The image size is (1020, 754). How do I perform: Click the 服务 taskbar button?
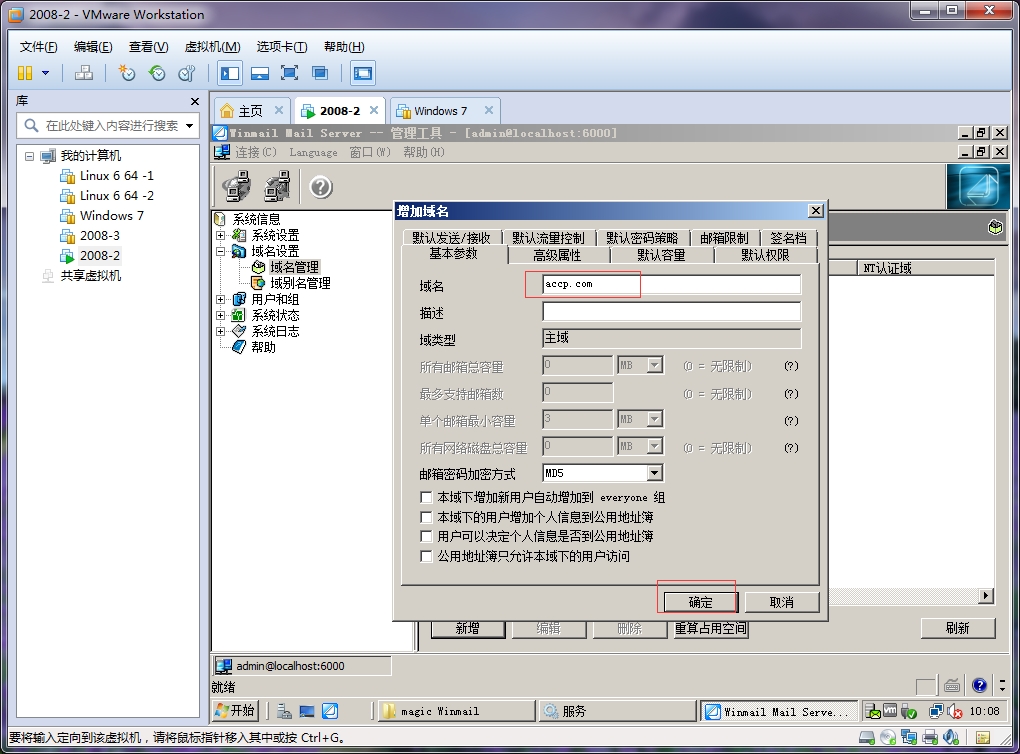[x=617, y=711]
